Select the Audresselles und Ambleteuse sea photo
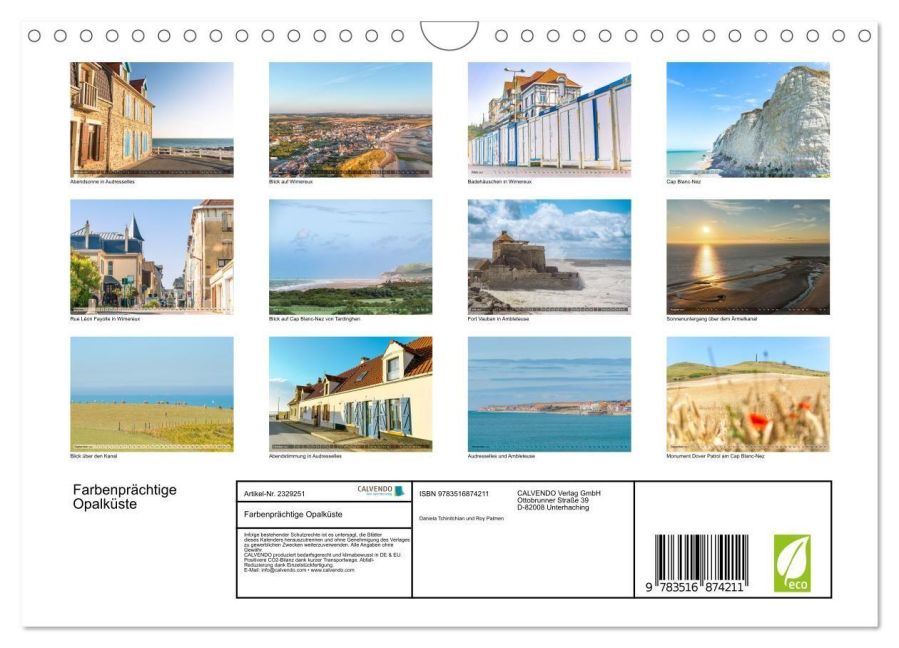Viewport: 899px width, 648px height. [x=549, y=394]
